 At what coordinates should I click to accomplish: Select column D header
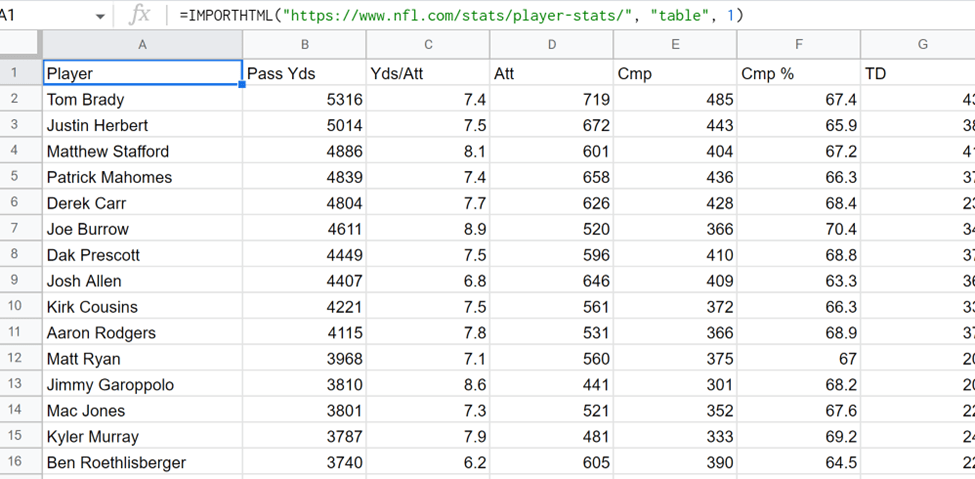coord(552,44)
